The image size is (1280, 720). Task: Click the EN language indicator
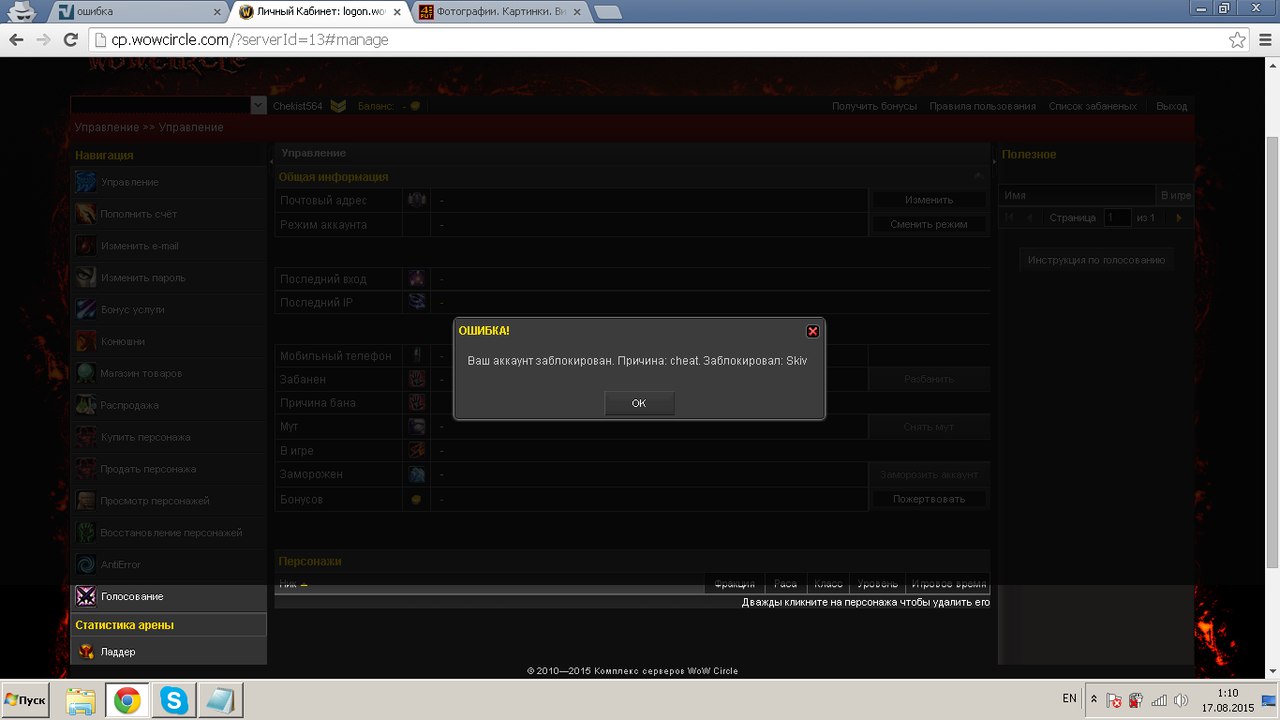coord(1069,698)
